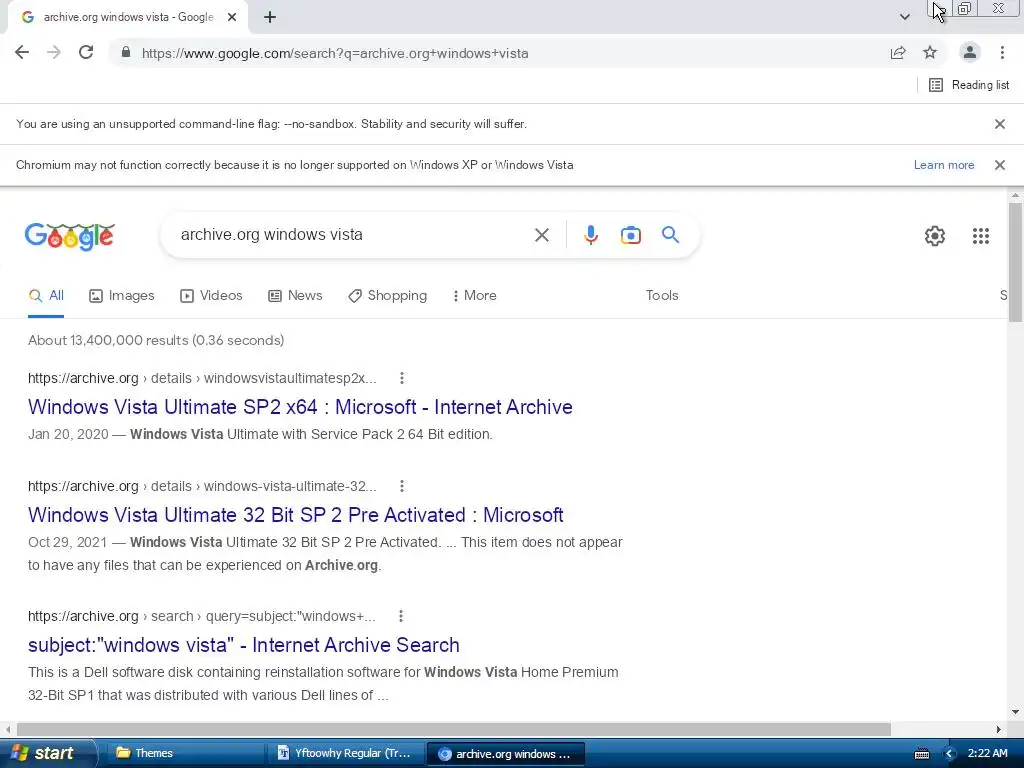Open a new browser tab
Viewport: 1024px width, 768px height.
click(x=270, y=18)
